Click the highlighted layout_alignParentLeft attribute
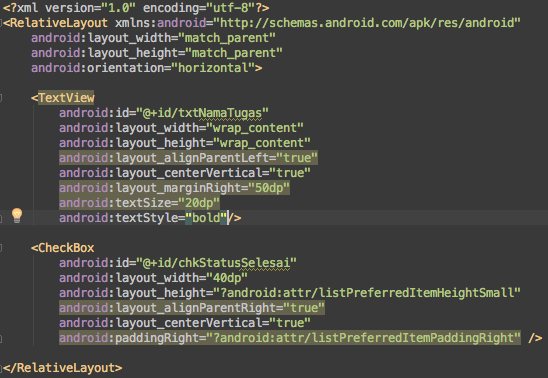 click(188, 158)
